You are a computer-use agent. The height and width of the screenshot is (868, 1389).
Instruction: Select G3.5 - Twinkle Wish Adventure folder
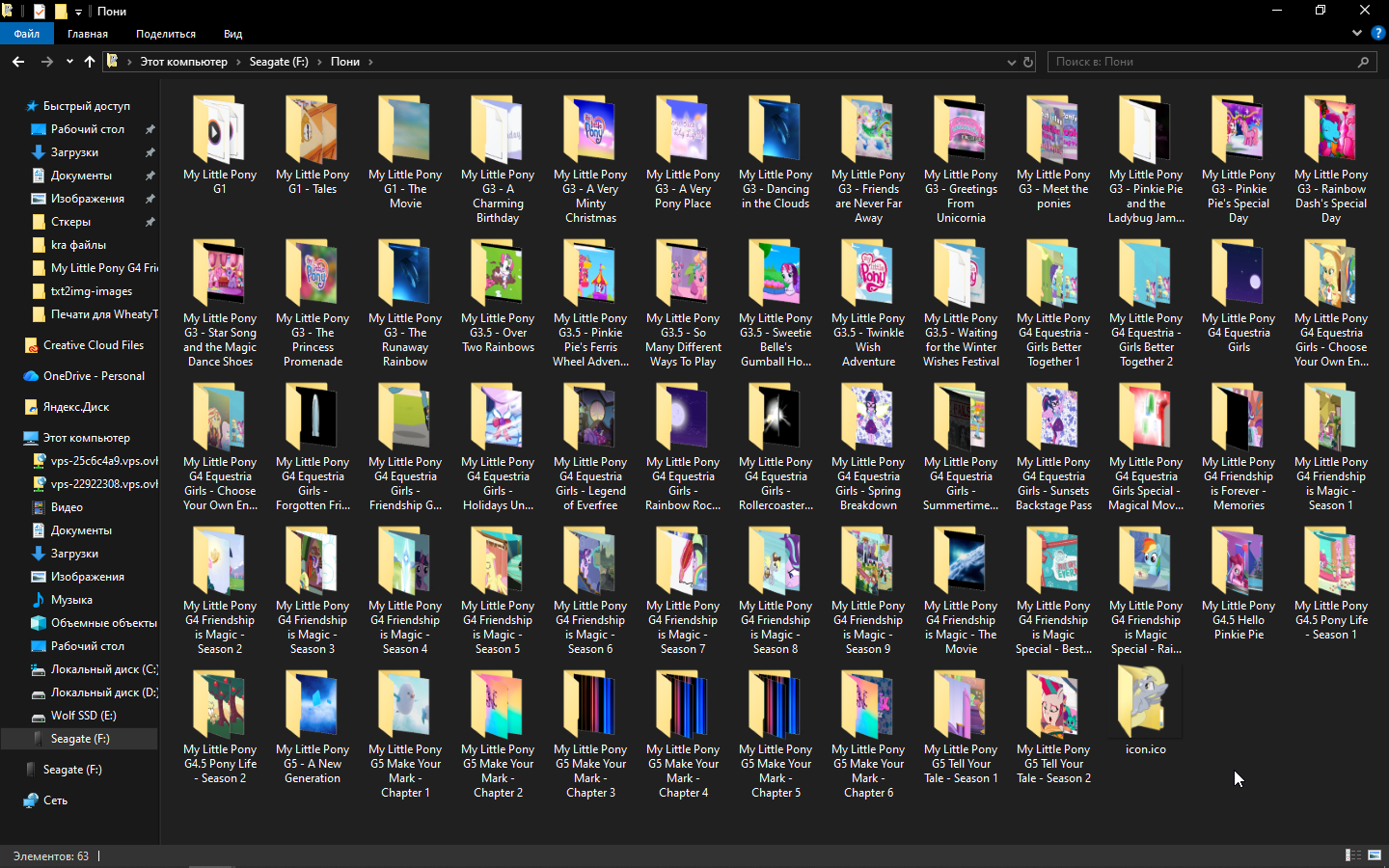pos(868,303)
